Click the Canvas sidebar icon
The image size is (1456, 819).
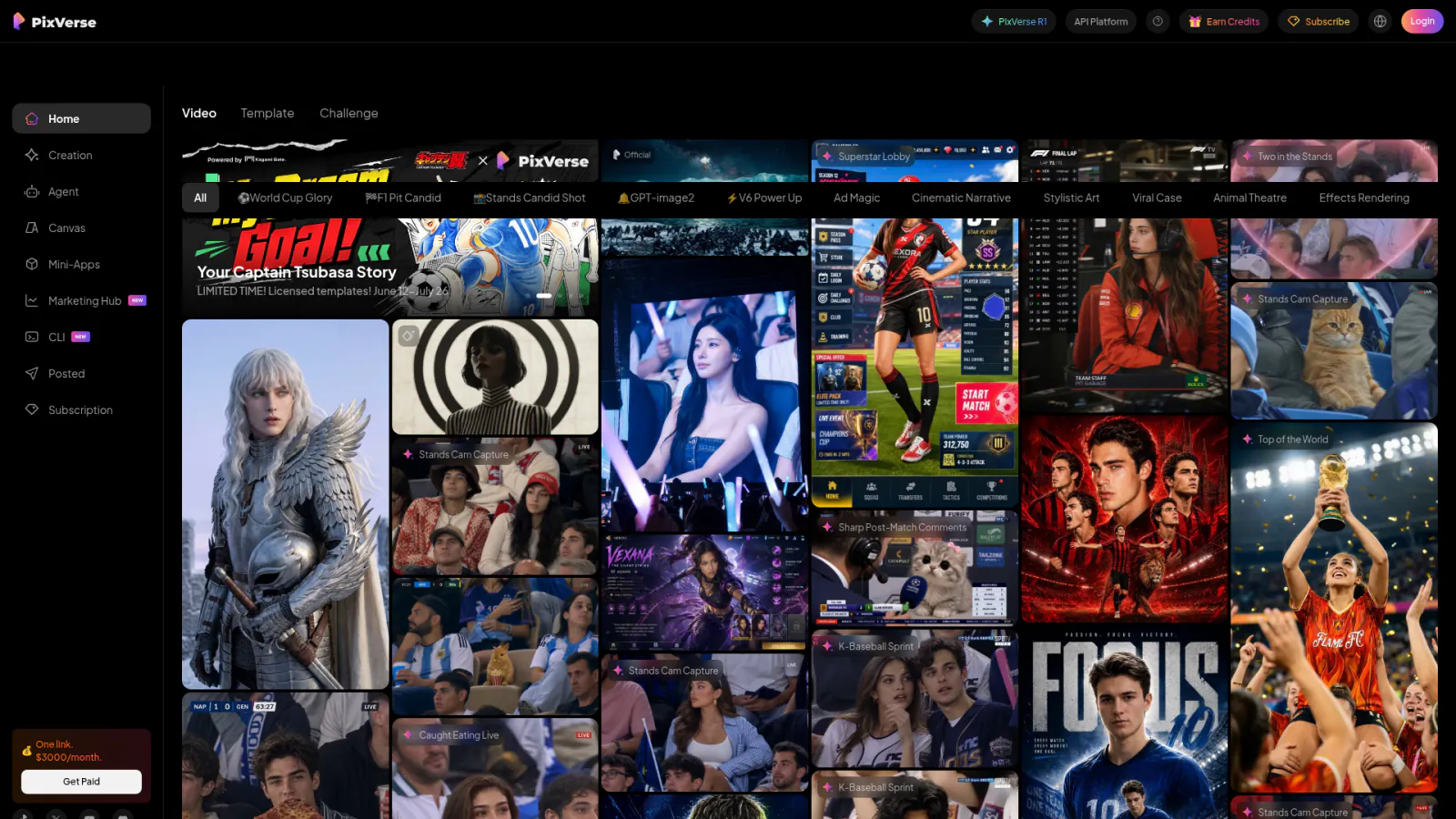pos(32,227)
